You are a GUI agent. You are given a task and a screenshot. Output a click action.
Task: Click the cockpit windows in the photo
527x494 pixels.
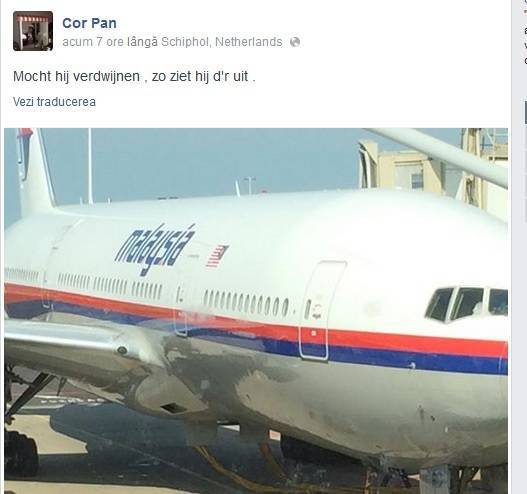tap(467, 304)
